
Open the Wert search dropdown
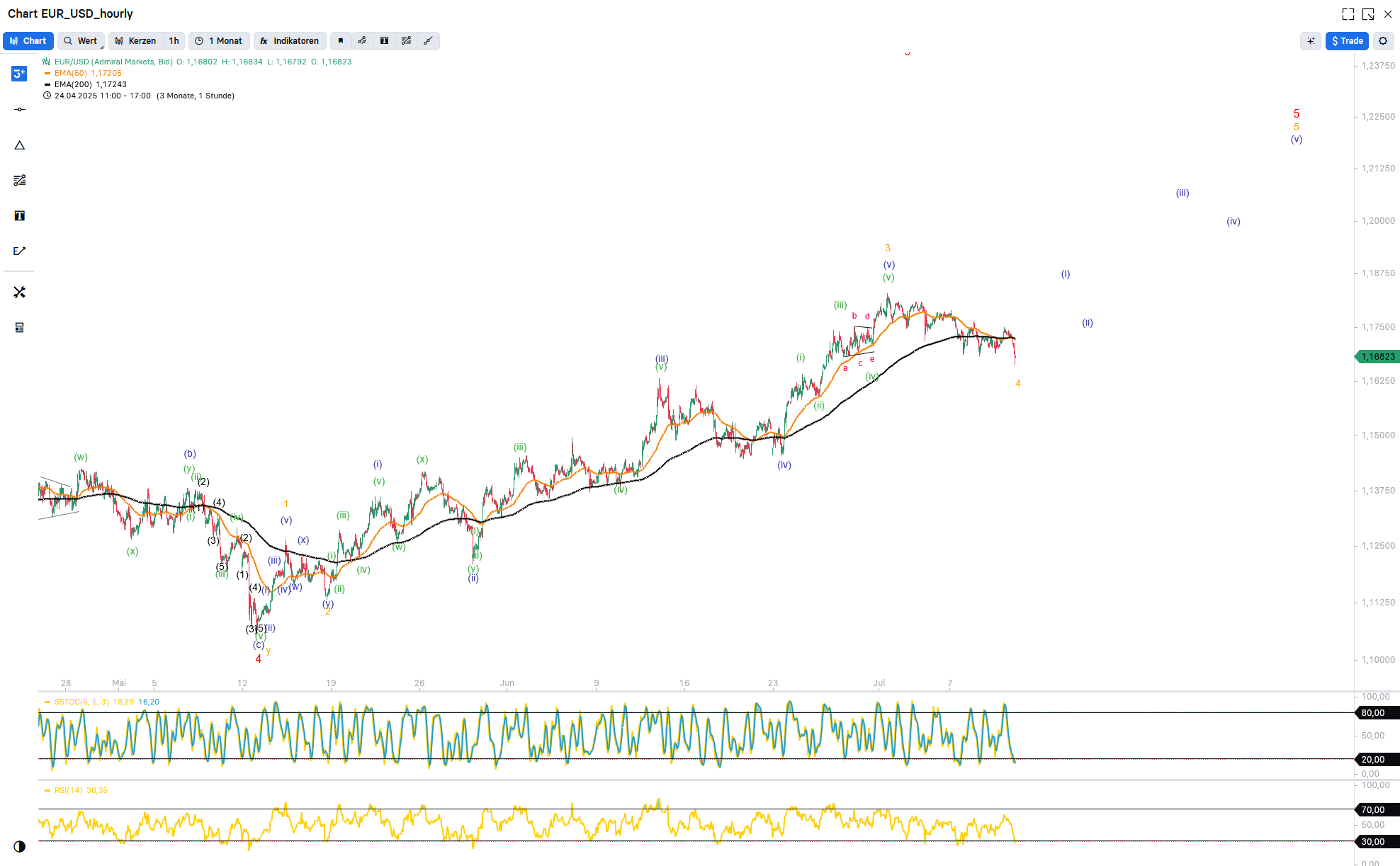pos(81,41)
